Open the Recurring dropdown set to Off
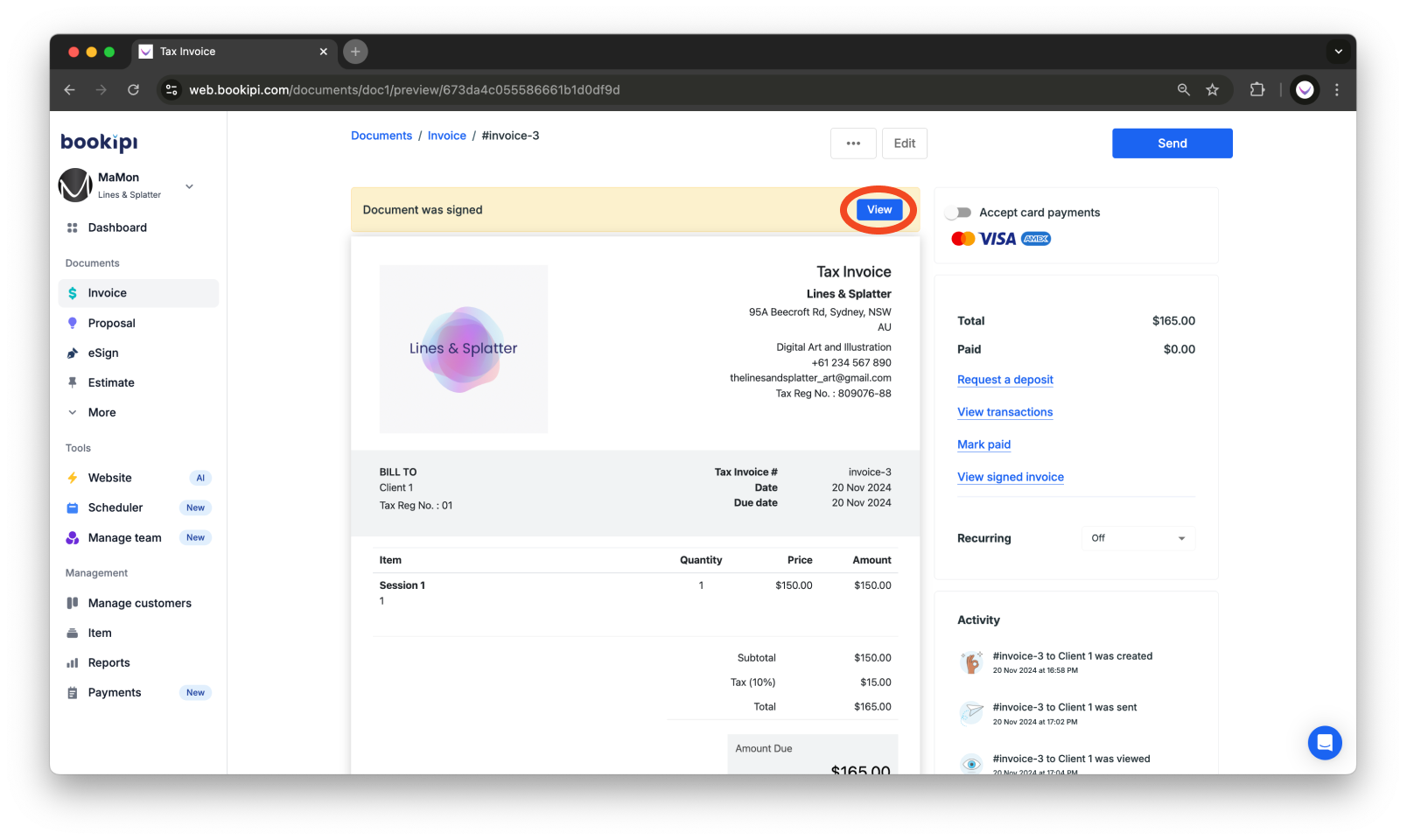The height and width of the screenshot is (840, 1407). click(x=1137, y=538)
